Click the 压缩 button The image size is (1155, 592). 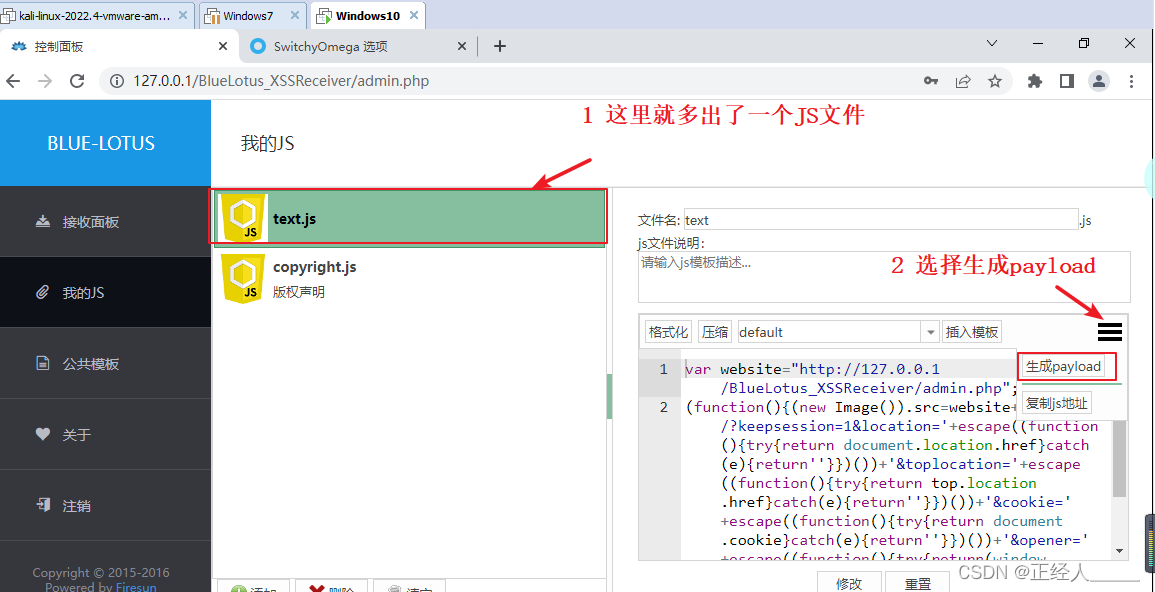(715, 332)
